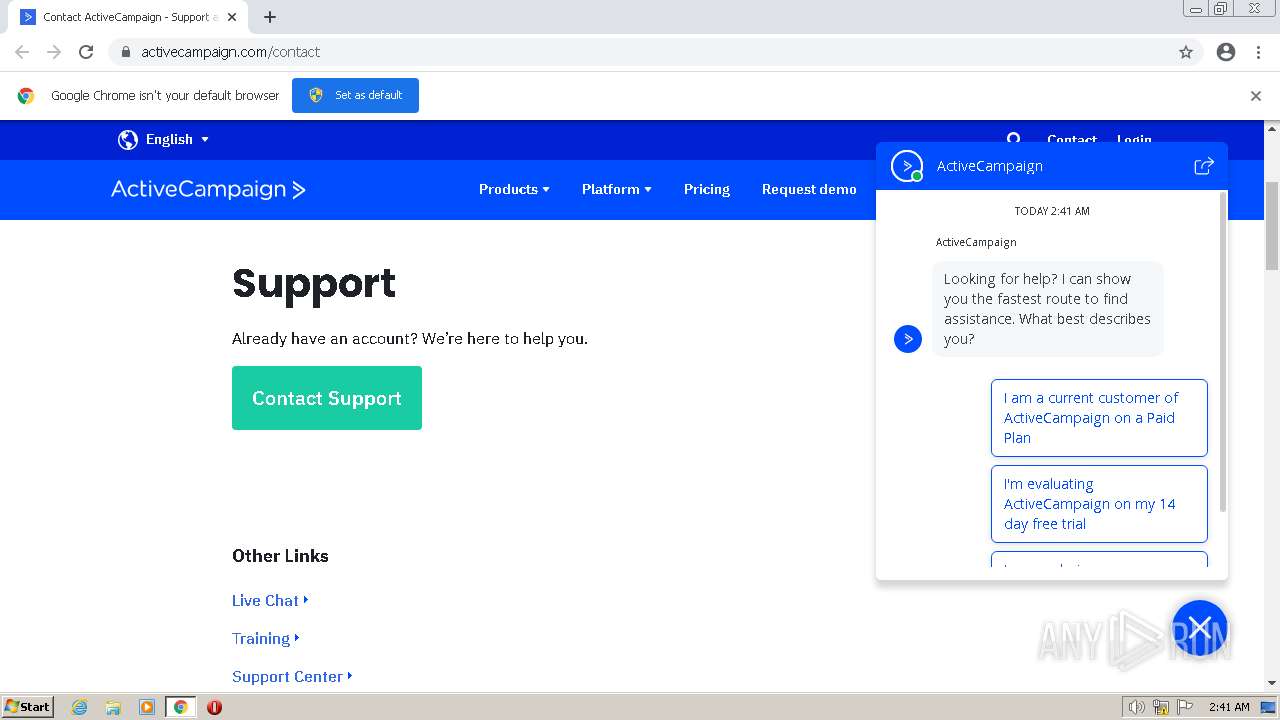Bookmark this page with the star icon
The width and height of the screenshot is (1280, 720).
[x=1186, y=52]
